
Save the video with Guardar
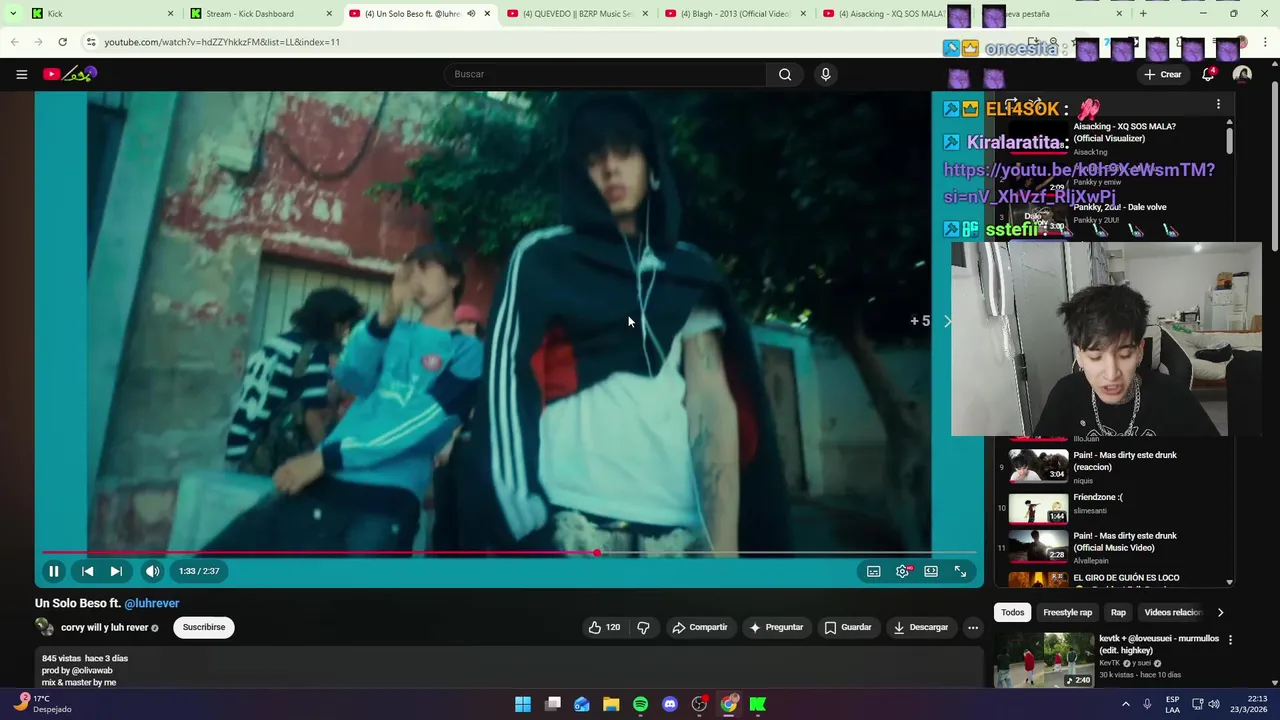coord(848,627)
